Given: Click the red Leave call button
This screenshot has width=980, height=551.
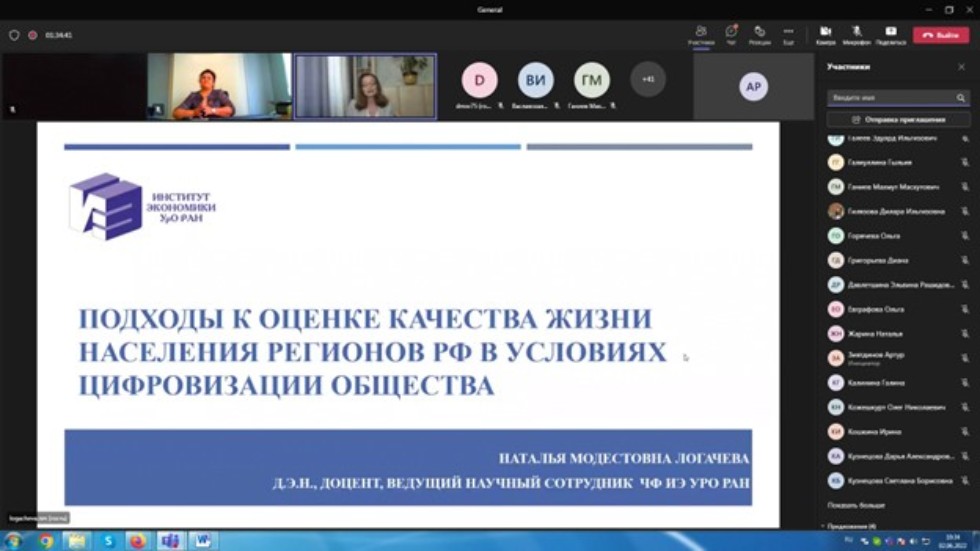Looking at the screenshot, I should (x=940, y=35).
